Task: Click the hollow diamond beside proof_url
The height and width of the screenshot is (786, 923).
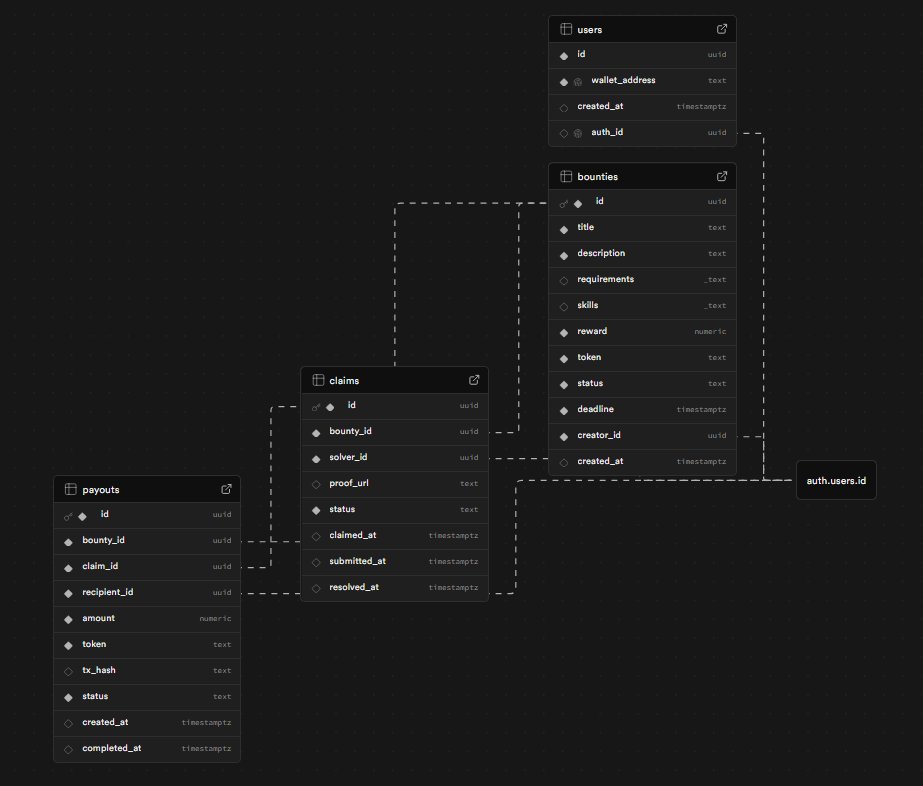Action: coord(316,484)
